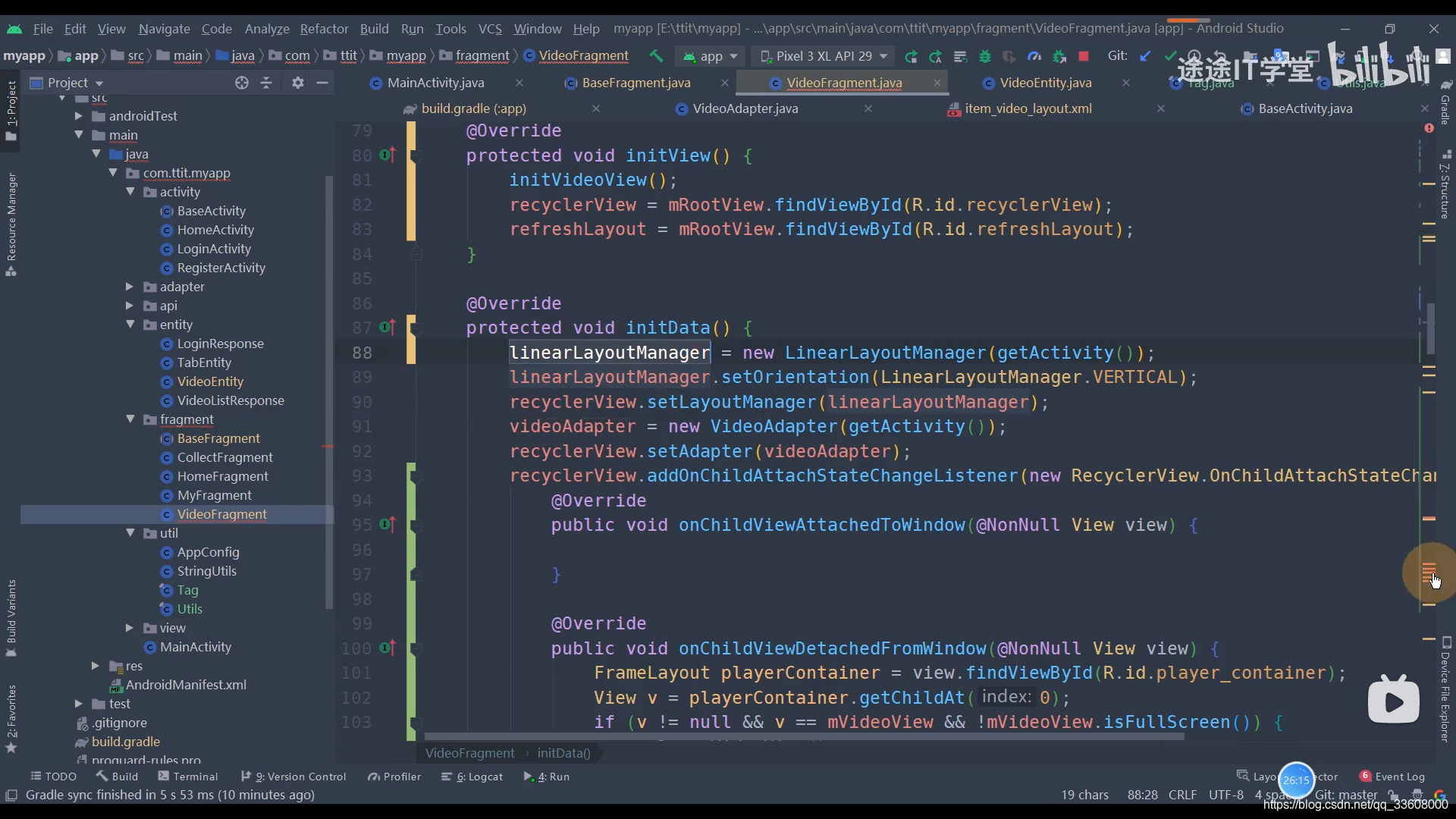Expand the adapter package in tree
The height and width of the screenshot is (819, 1456).
tap(131, 287)
